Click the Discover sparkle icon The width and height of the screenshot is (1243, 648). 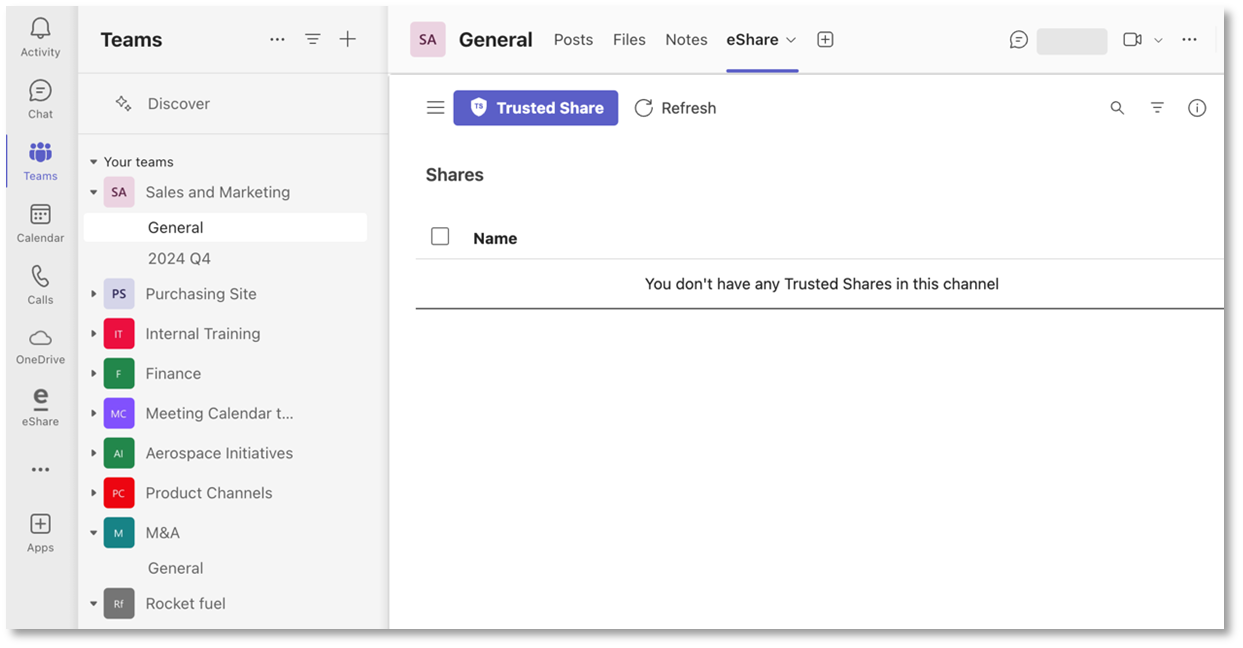tap(123, 103)
